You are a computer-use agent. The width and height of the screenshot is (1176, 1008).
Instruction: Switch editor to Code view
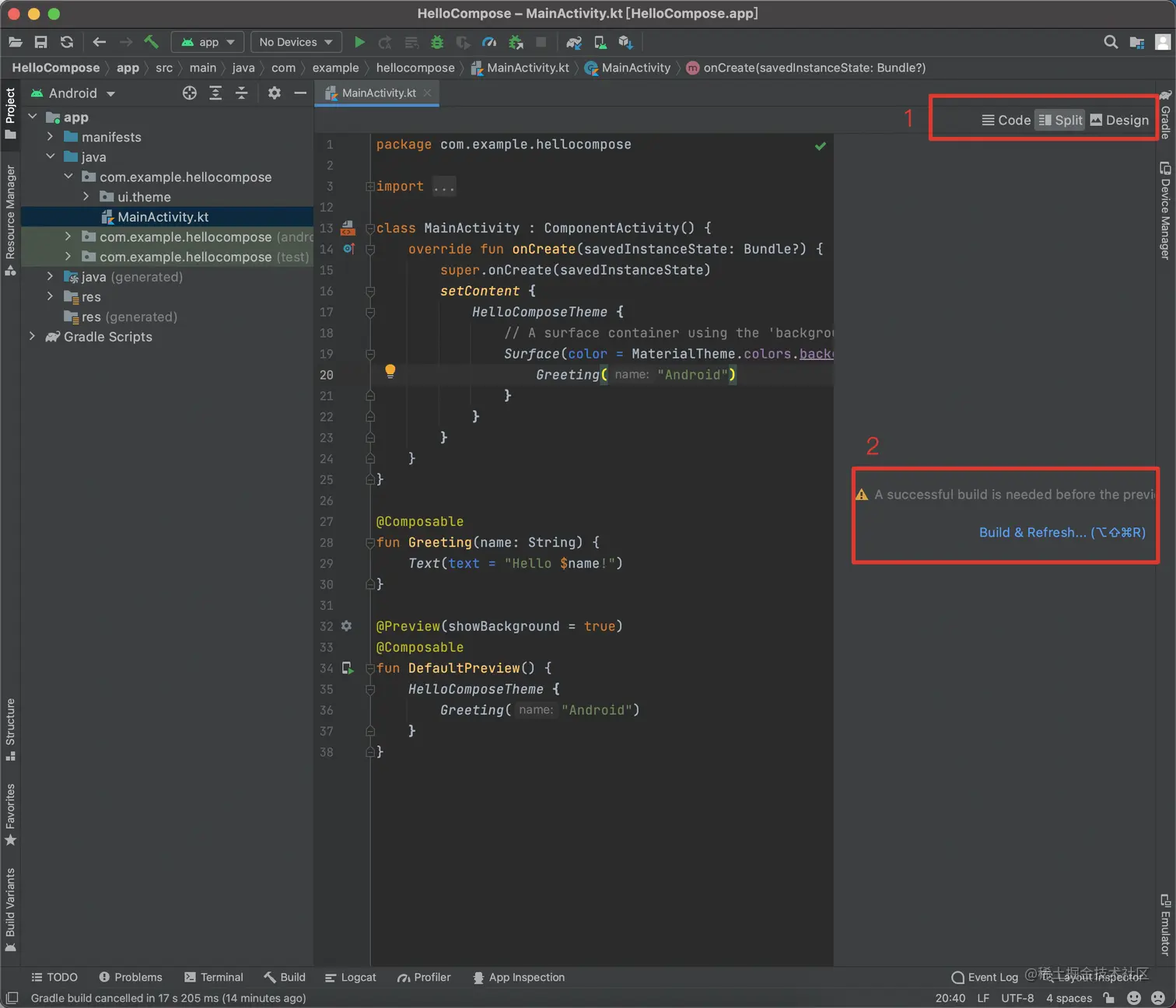[x=1006, y=121]
